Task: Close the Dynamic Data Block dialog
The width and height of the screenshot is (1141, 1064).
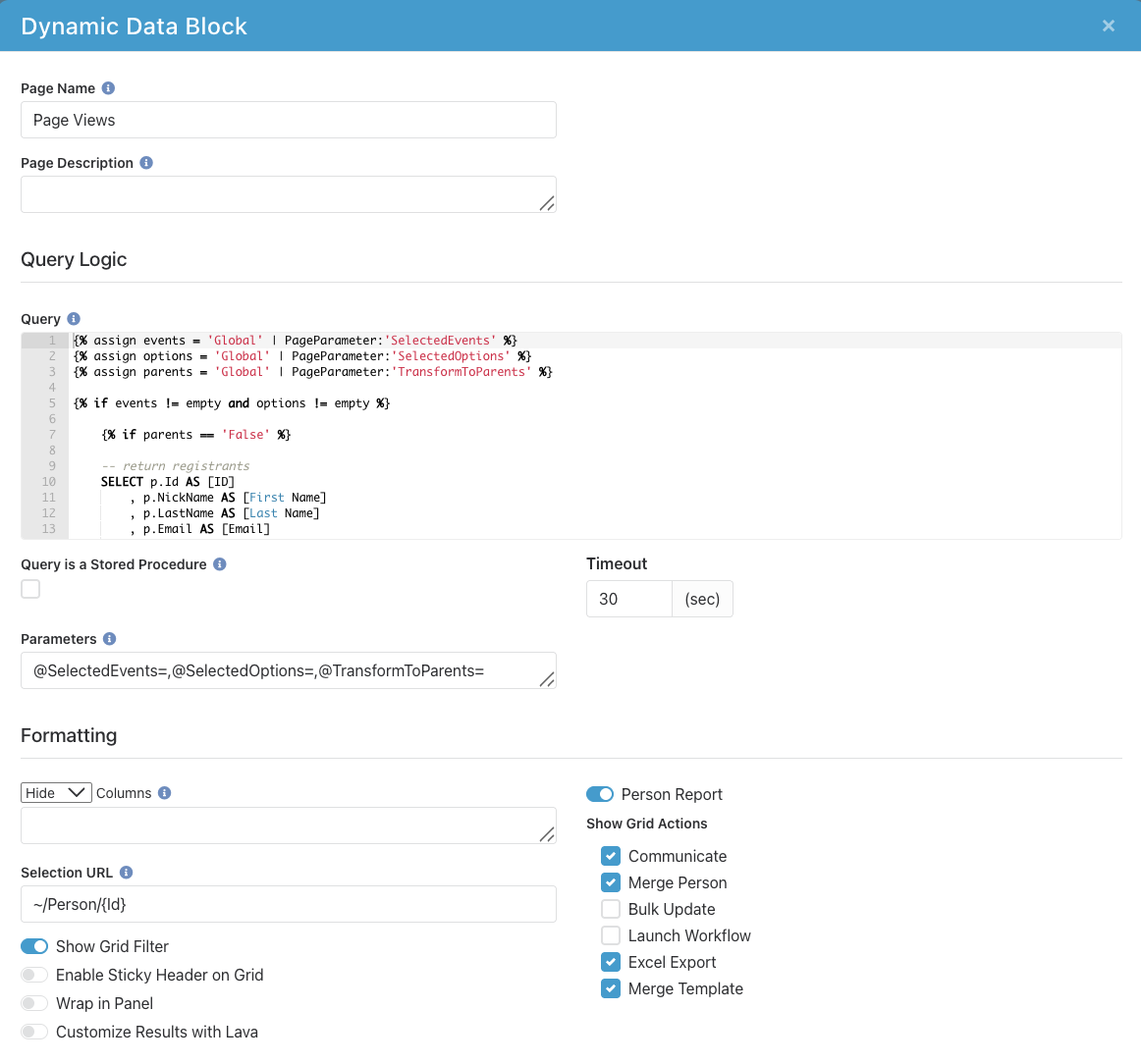Action: click(x=1109, y=27)
